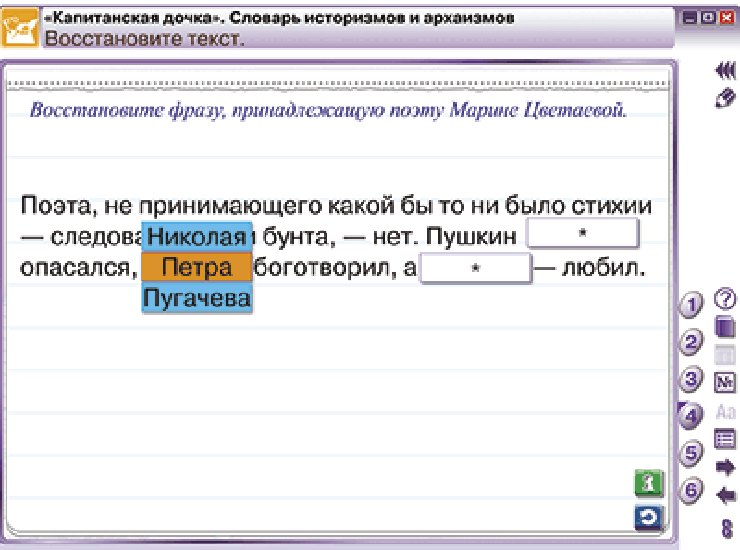Click the purple book icon
This screenshot has height=550, width=740.
725,326
